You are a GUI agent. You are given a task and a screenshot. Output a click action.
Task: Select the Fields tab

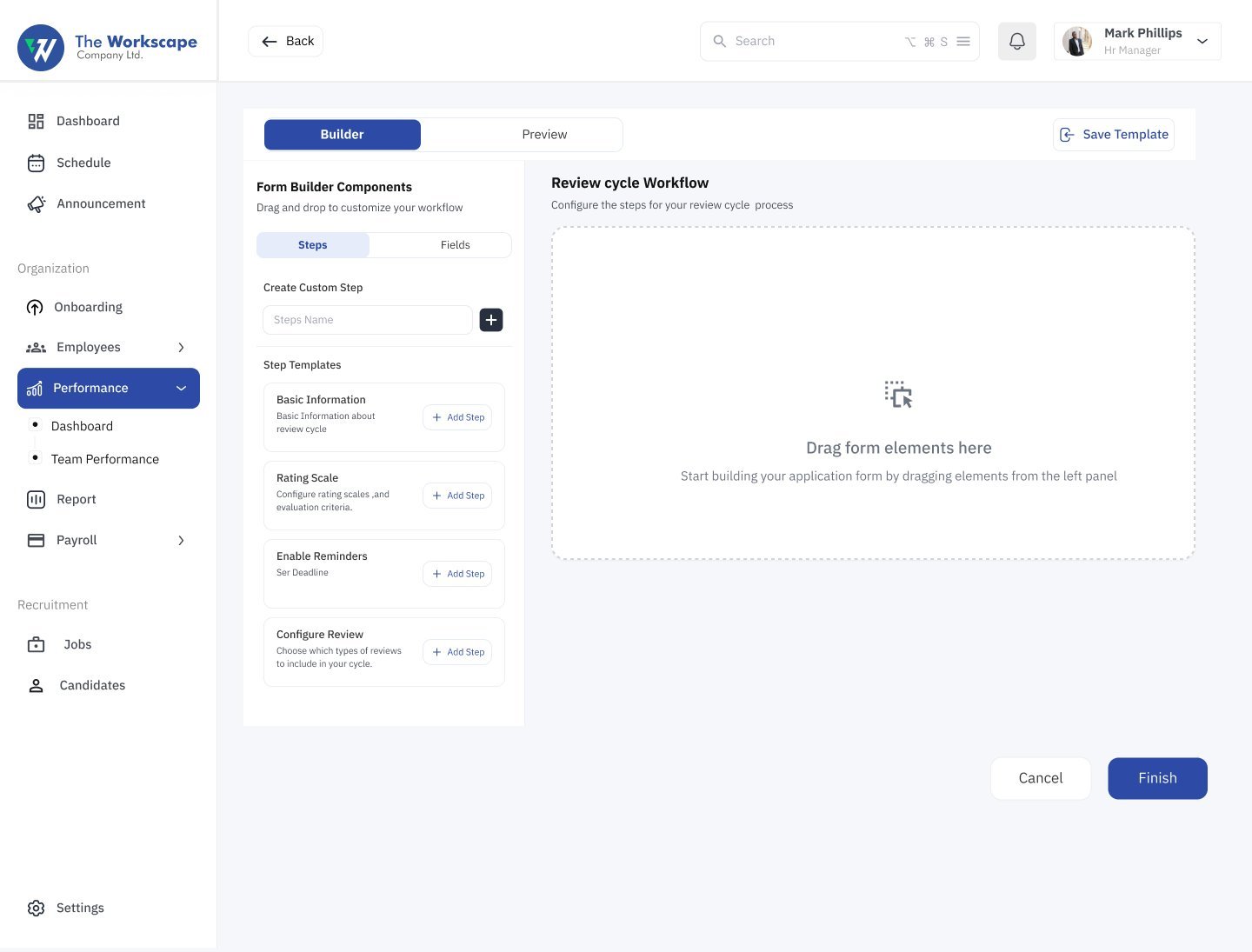(x=455, y=245)
